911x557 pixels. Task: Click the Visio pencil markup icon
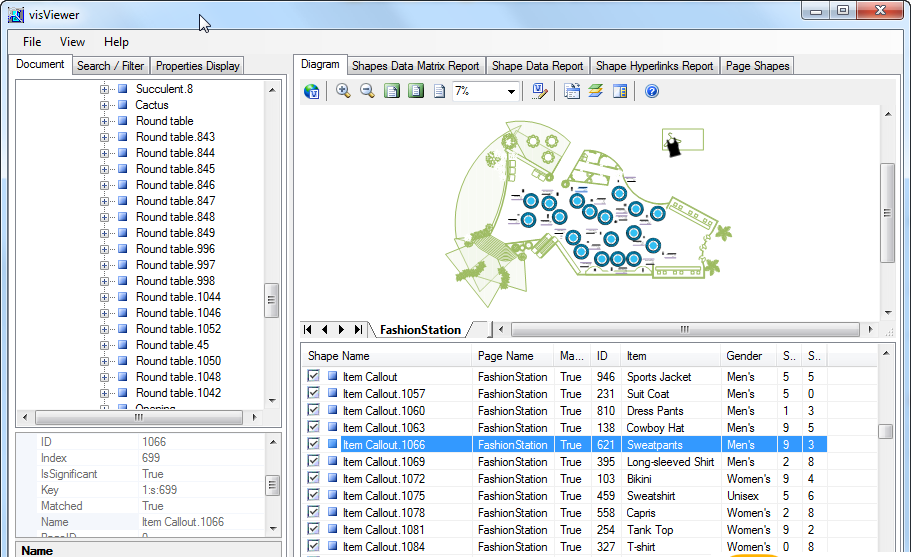pyautogui.click(x=540, y=91)
